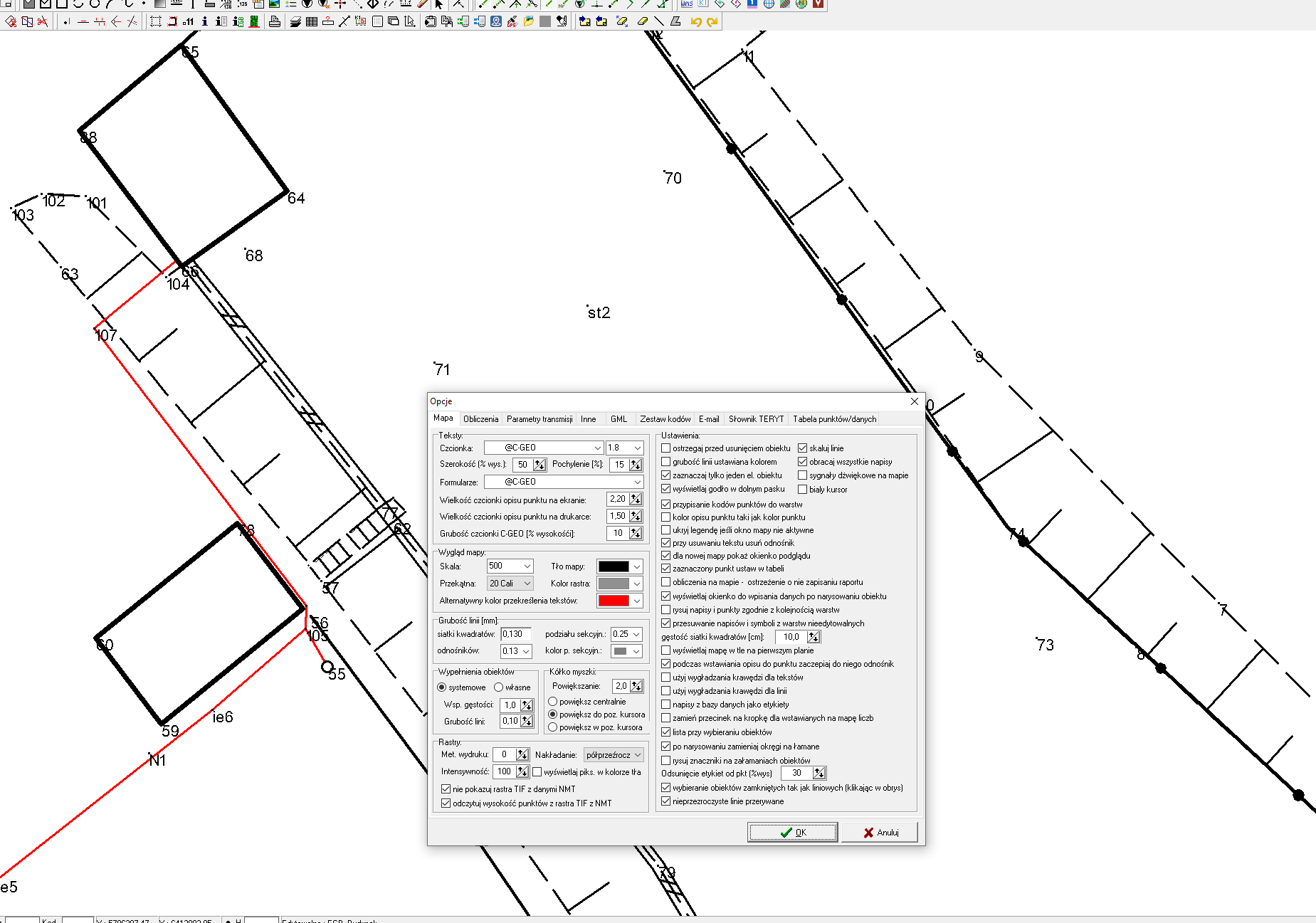Image resolution: width=1316 pixels, height=923 pixels.
Task: Click the folder with left-pointing arrow icon
Action: pyautogui.click(x=601, y=21)
